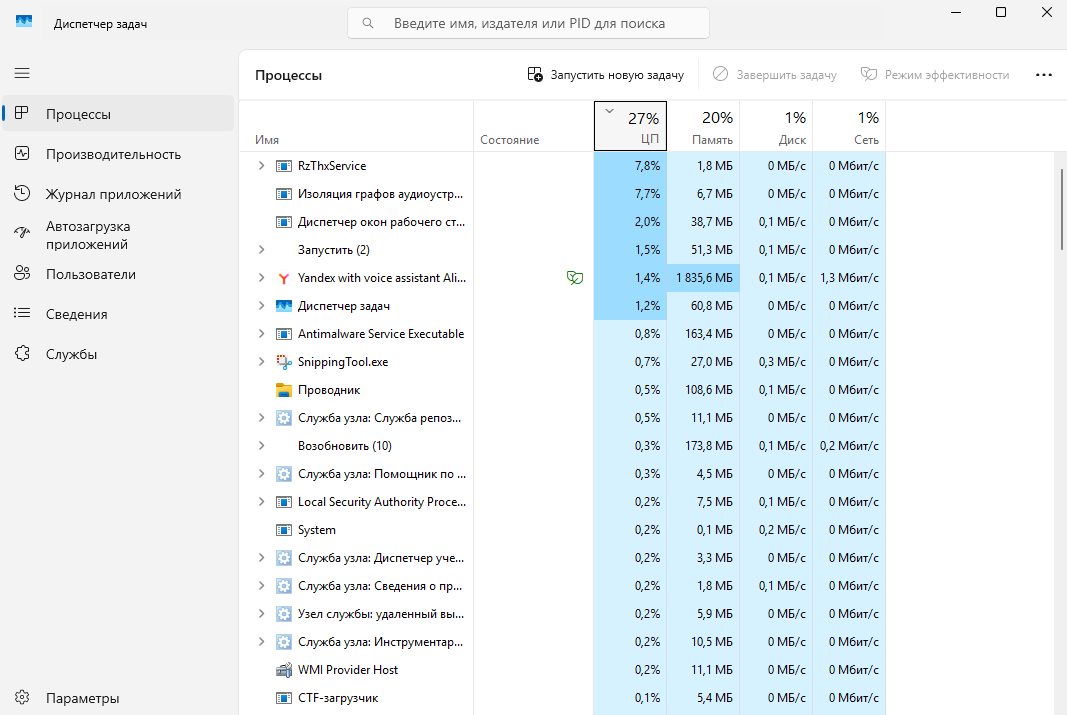Click the search field for processes

coord(529,23)
